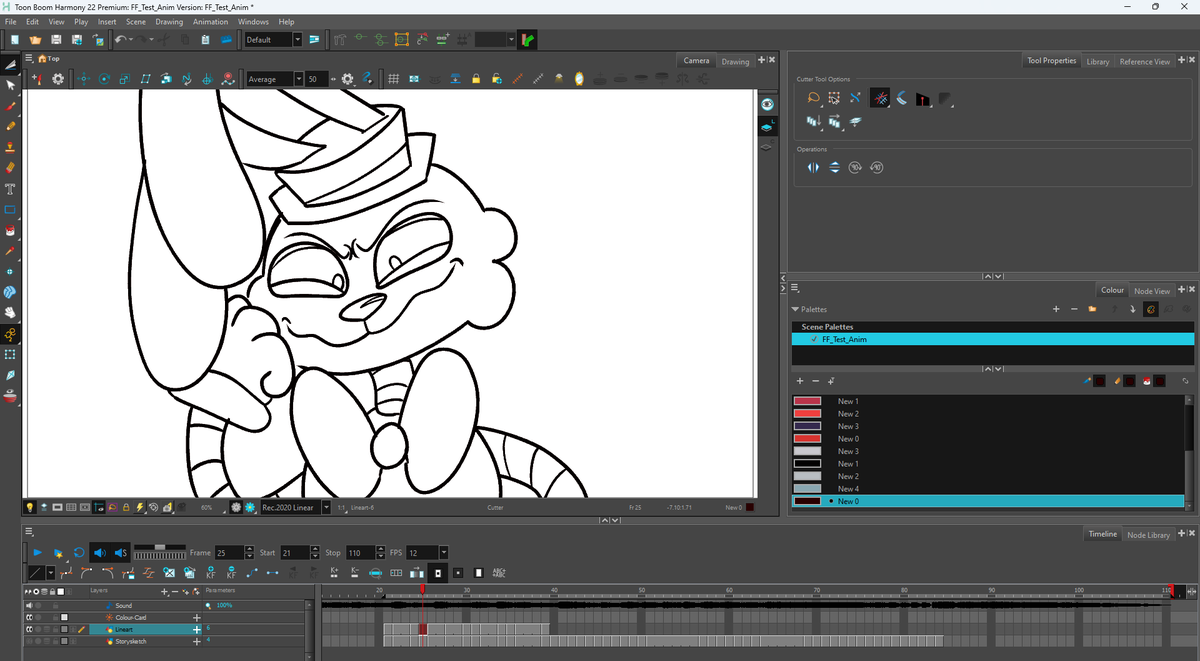Click the Stop frame input field
Screen dimensions: 1200x661
pos(361,552)
